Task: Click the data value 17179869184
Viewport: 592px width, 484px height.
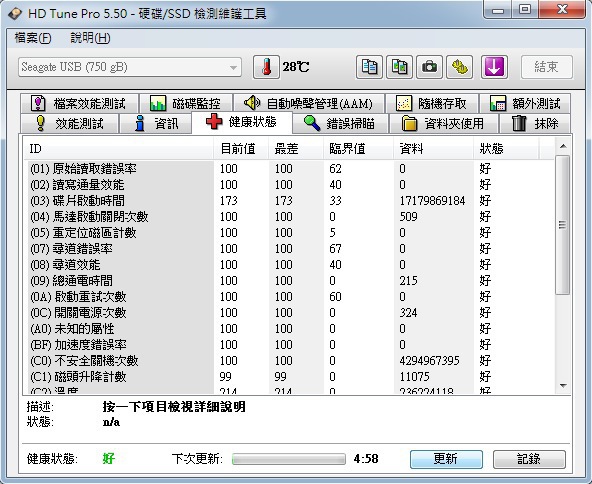Action: coord(432,200)
